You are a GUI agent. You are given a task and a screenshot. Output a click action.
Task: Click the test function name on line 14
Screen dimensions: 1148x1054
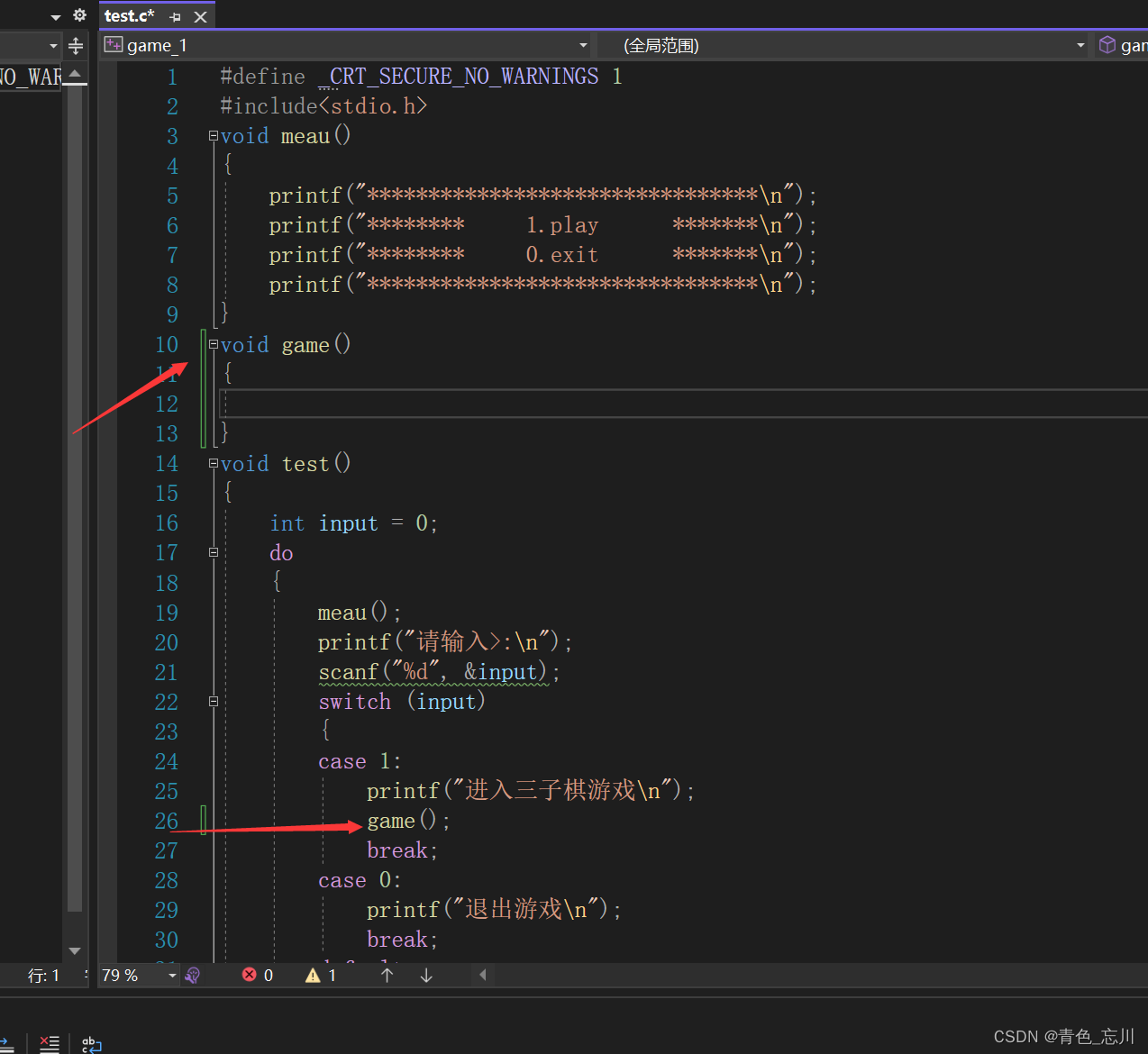coord(305,463)
